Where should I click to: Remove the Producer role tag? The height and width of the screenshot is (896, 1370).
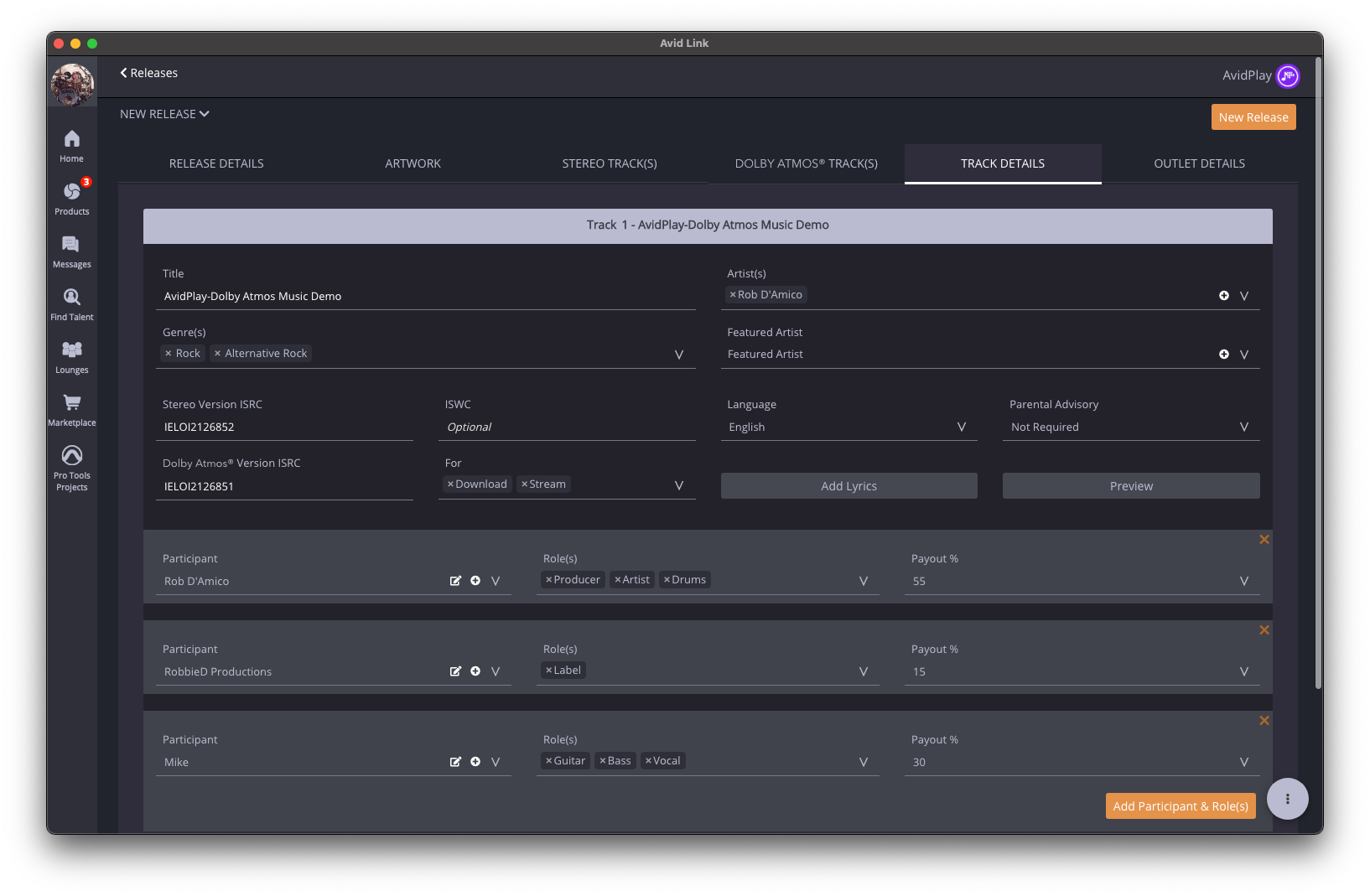549,580
